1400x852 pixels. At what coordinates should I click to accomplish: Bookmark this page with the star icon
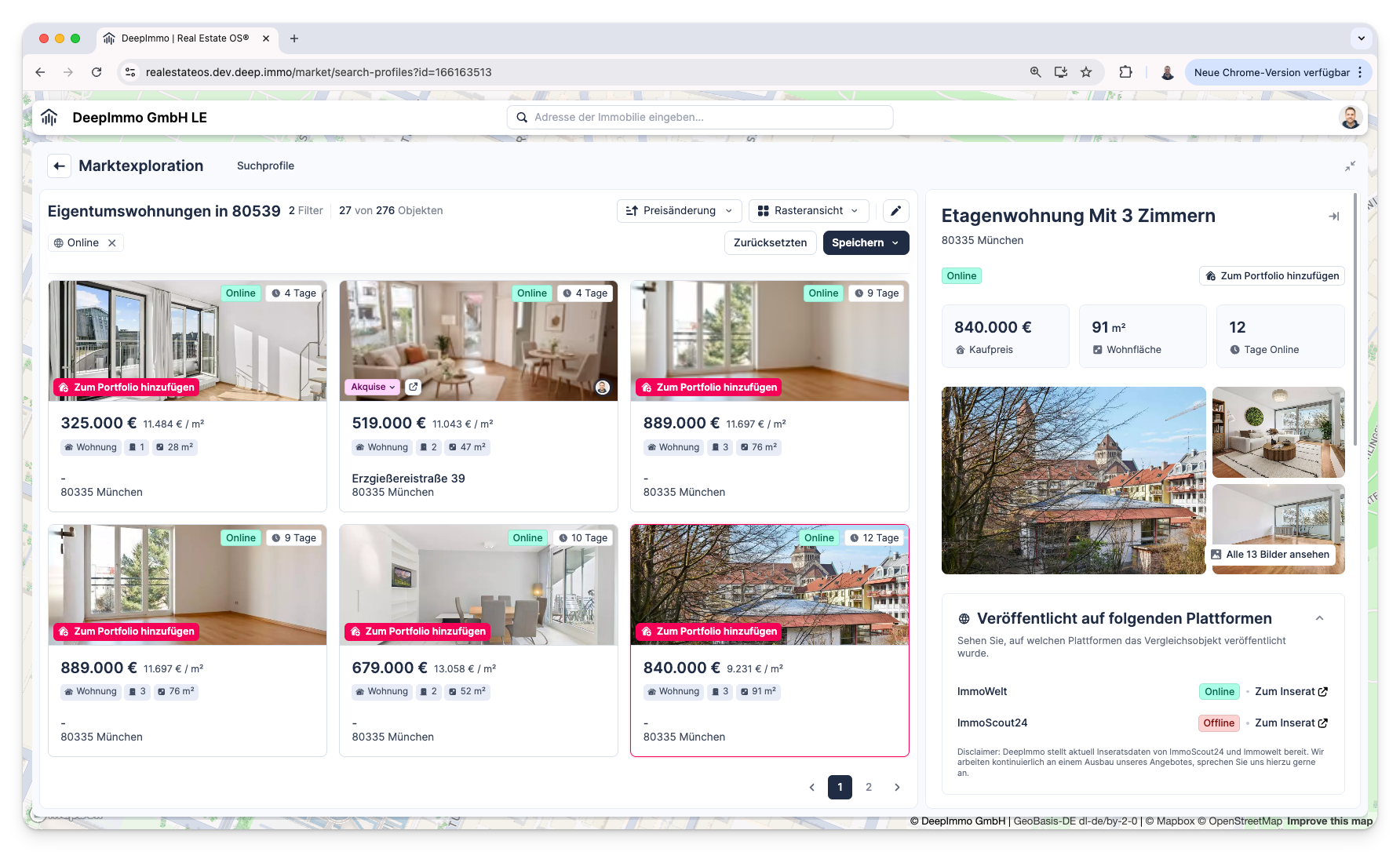[x=1086, y=72]
